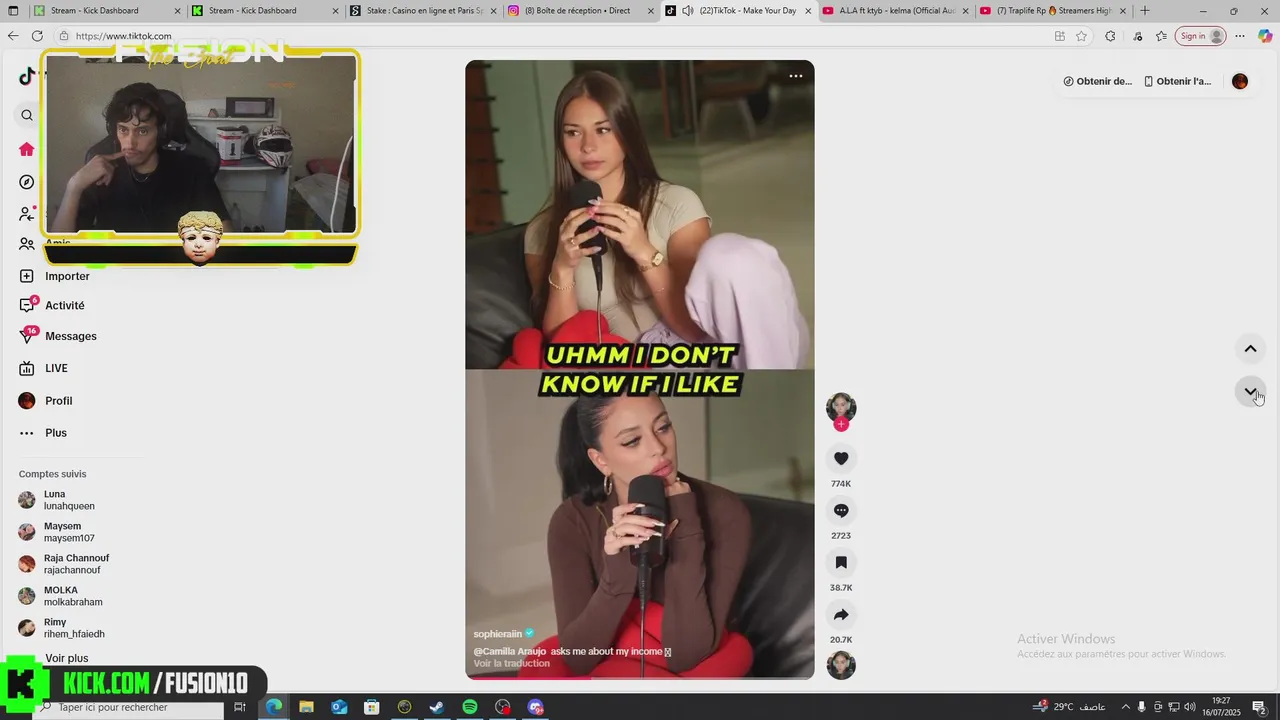Image resolution: width=1280 pixels, height=720 pixels.
Task: Share the video with arrow icon
Action: 841,614
